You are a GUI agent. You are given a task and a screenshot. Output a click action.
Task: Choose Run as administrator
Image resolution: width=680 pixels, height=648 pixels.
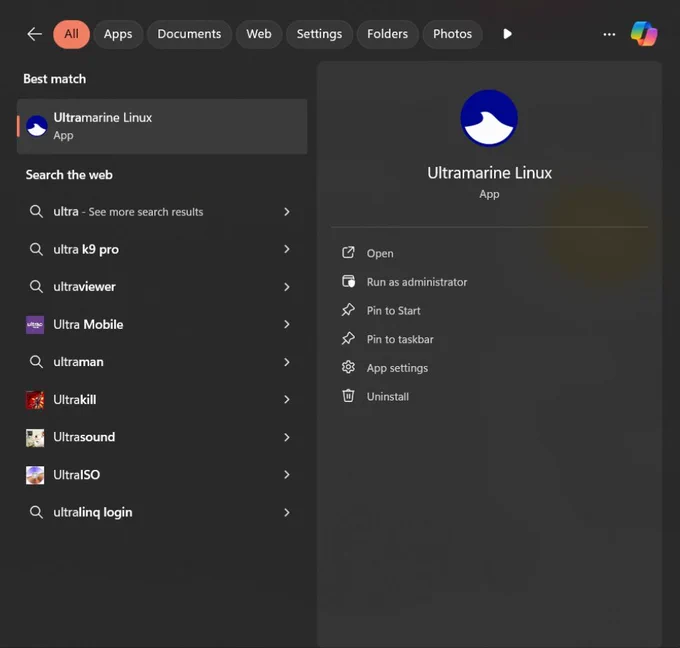point(417,282)
